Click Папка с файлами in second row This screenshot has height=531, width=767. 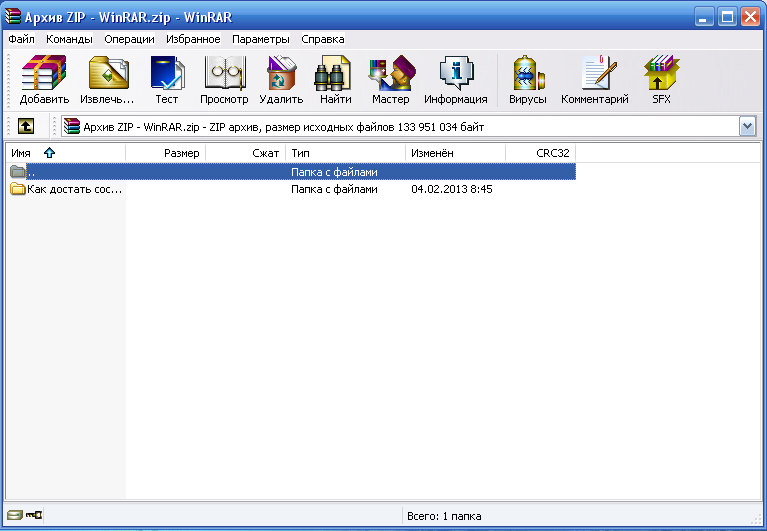pos(334,189)
